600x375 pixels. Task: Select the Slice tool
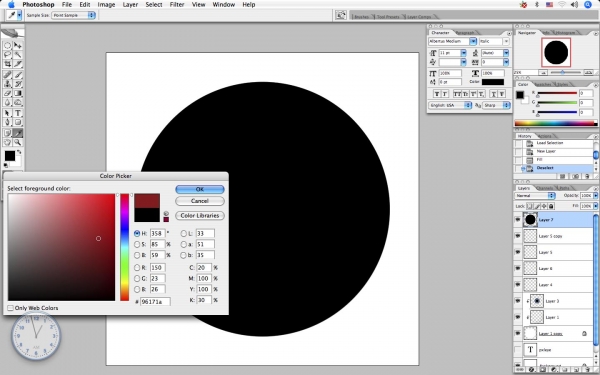tap(18, 64)
